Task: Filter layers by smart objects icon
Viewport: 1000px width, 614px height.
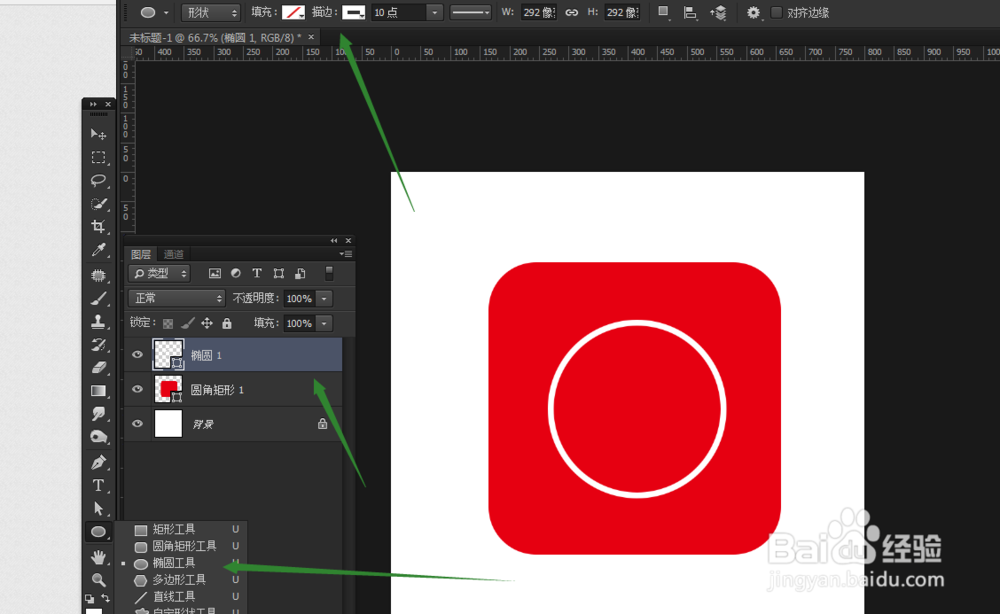Action: click(300, 274)
